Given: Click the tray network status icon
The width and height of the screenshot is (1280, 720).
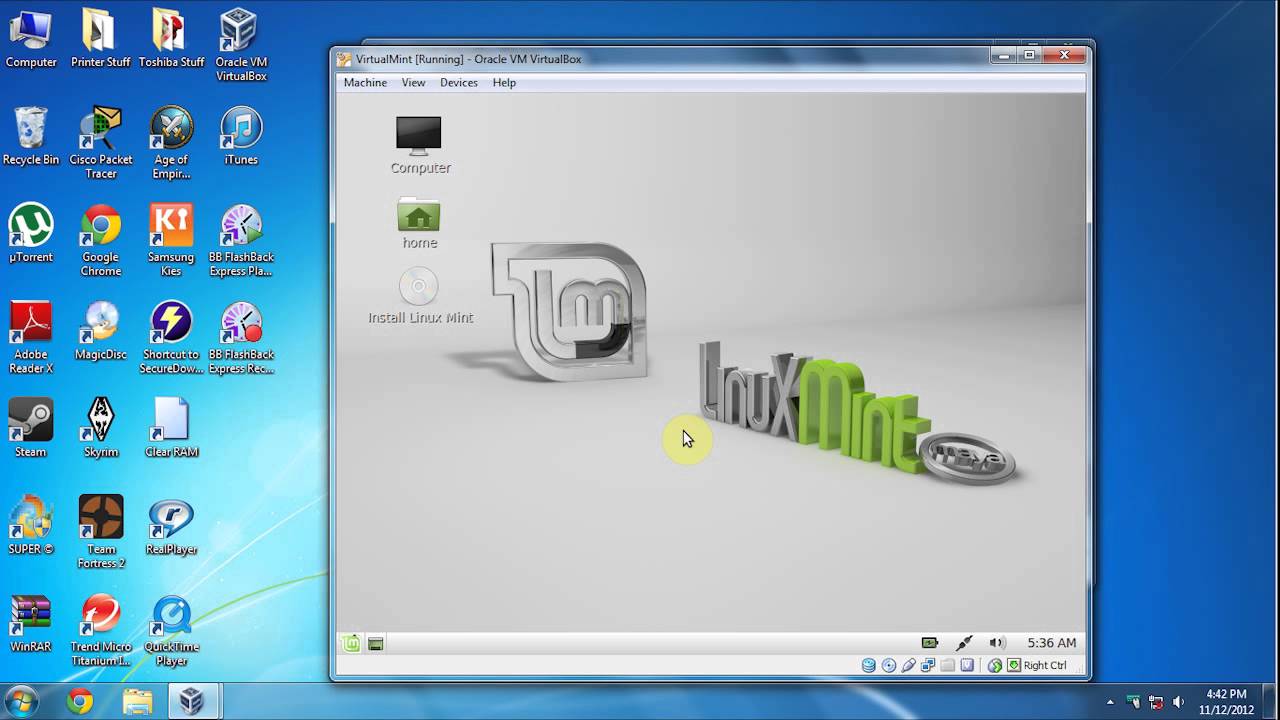Looking at the screenshot, I should pyautogui.click(x=1156, y=702).
